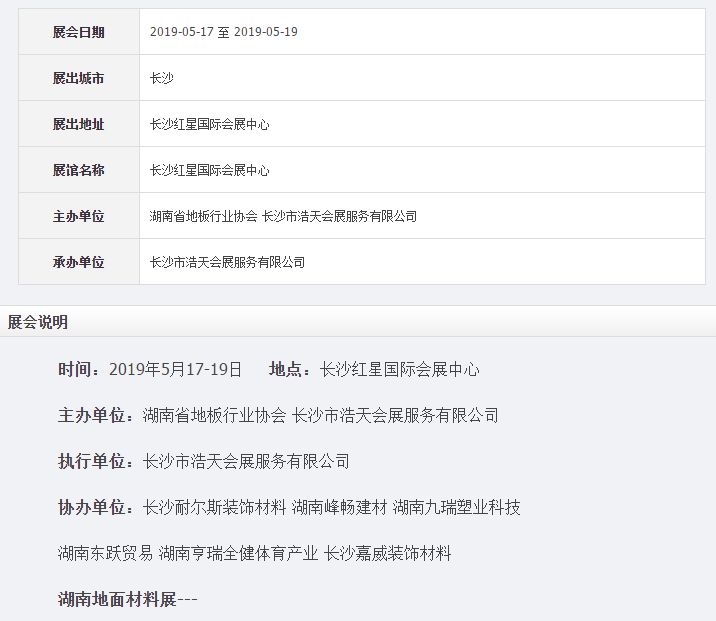Click the 湖南东跃贸易 co-organizer line

(254, 553)
